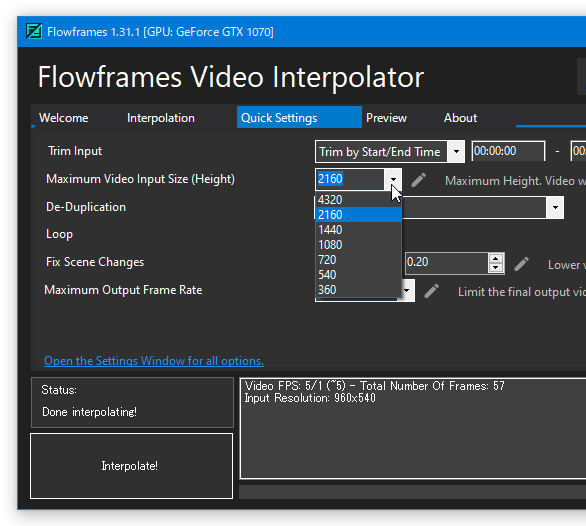Pick 540 in the height dropdown list

[x=358, y=274]
